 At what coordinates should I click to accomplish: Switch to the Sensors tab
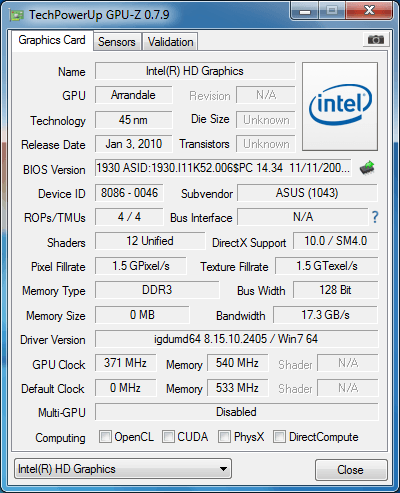point(117,42)
